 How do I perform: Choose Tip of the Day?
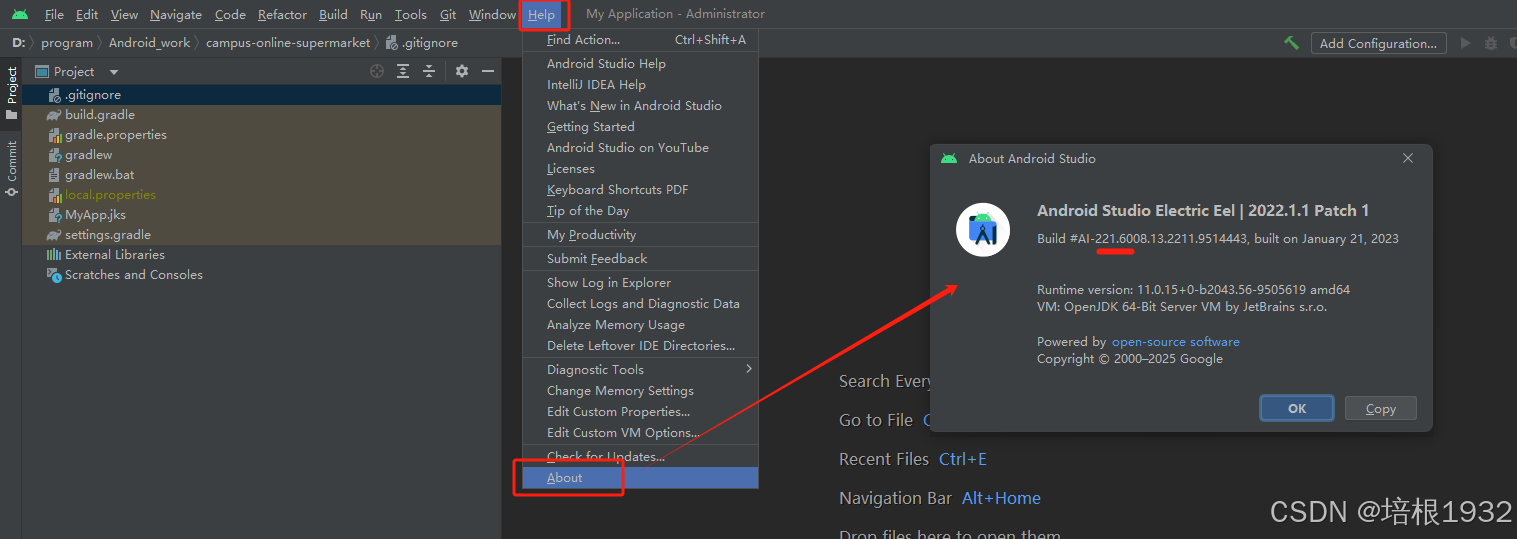coord(640,210)
